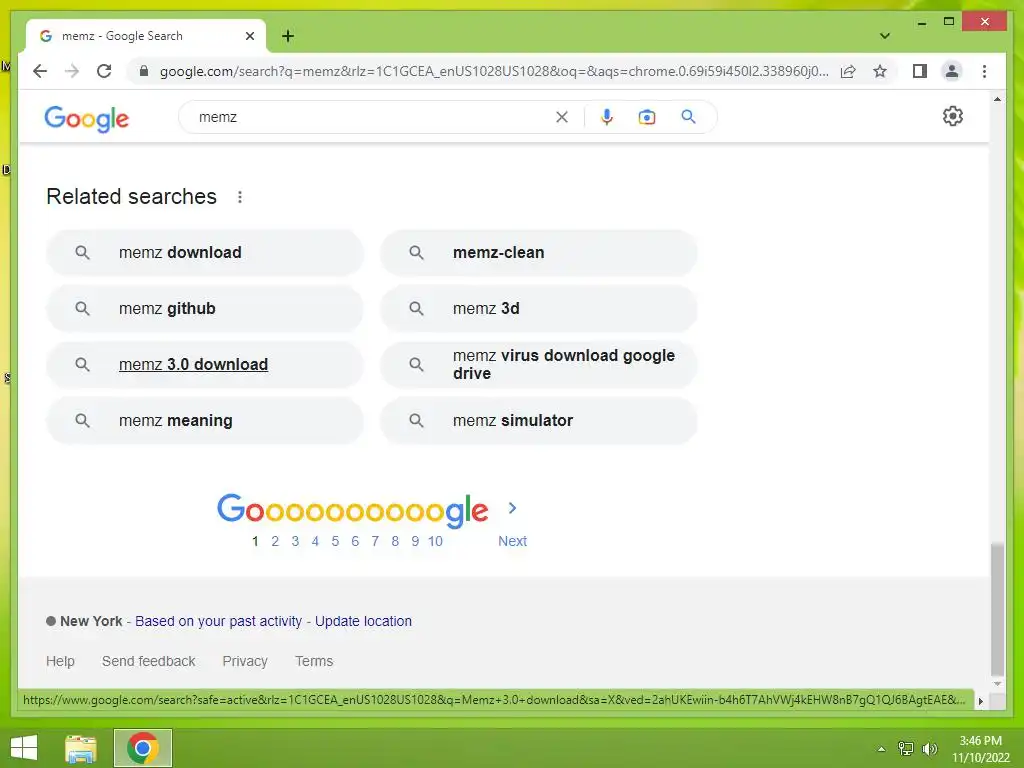Go to results page 10
This screenshot has width=1024, height=768.
(435, 541)
